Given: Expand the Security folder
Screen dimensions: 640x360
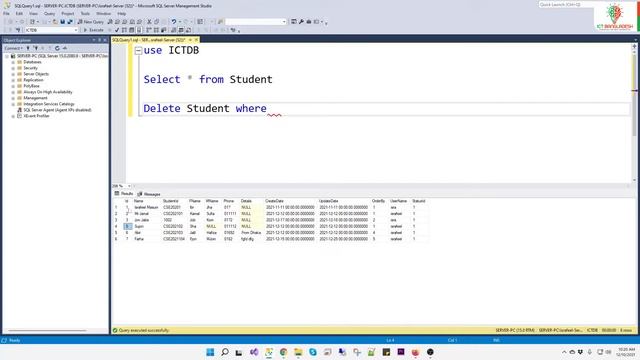Looking at the screenshot, I should click(13, 68).
